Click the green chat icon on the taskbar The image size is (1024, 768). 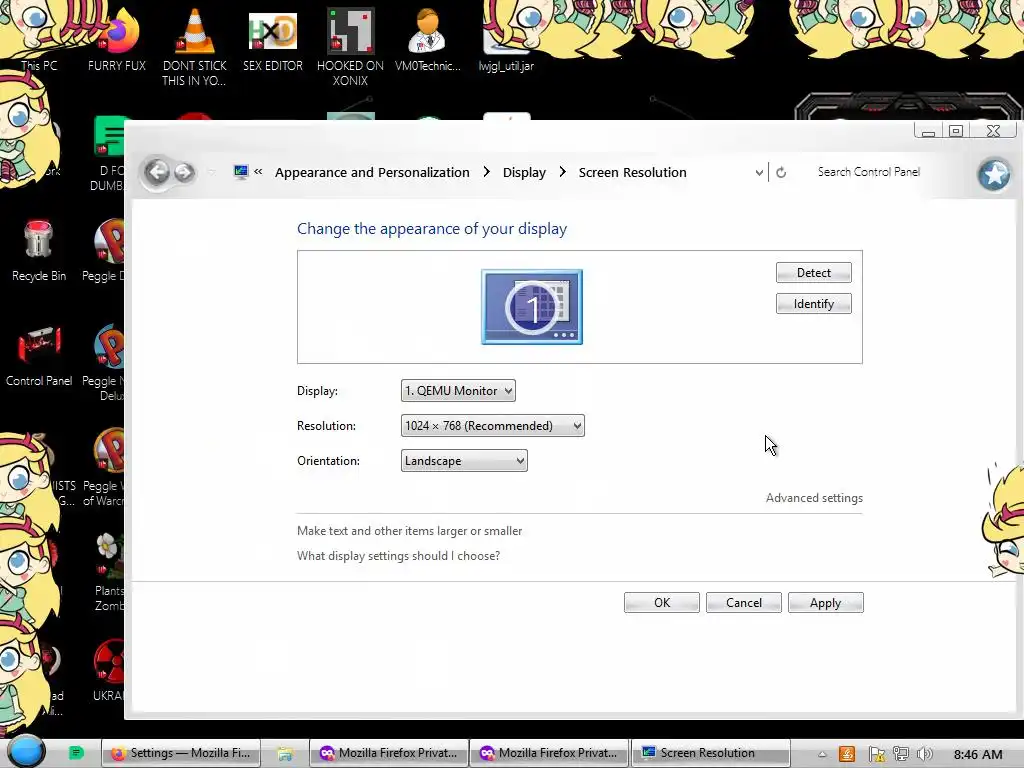tap(76, 753)
